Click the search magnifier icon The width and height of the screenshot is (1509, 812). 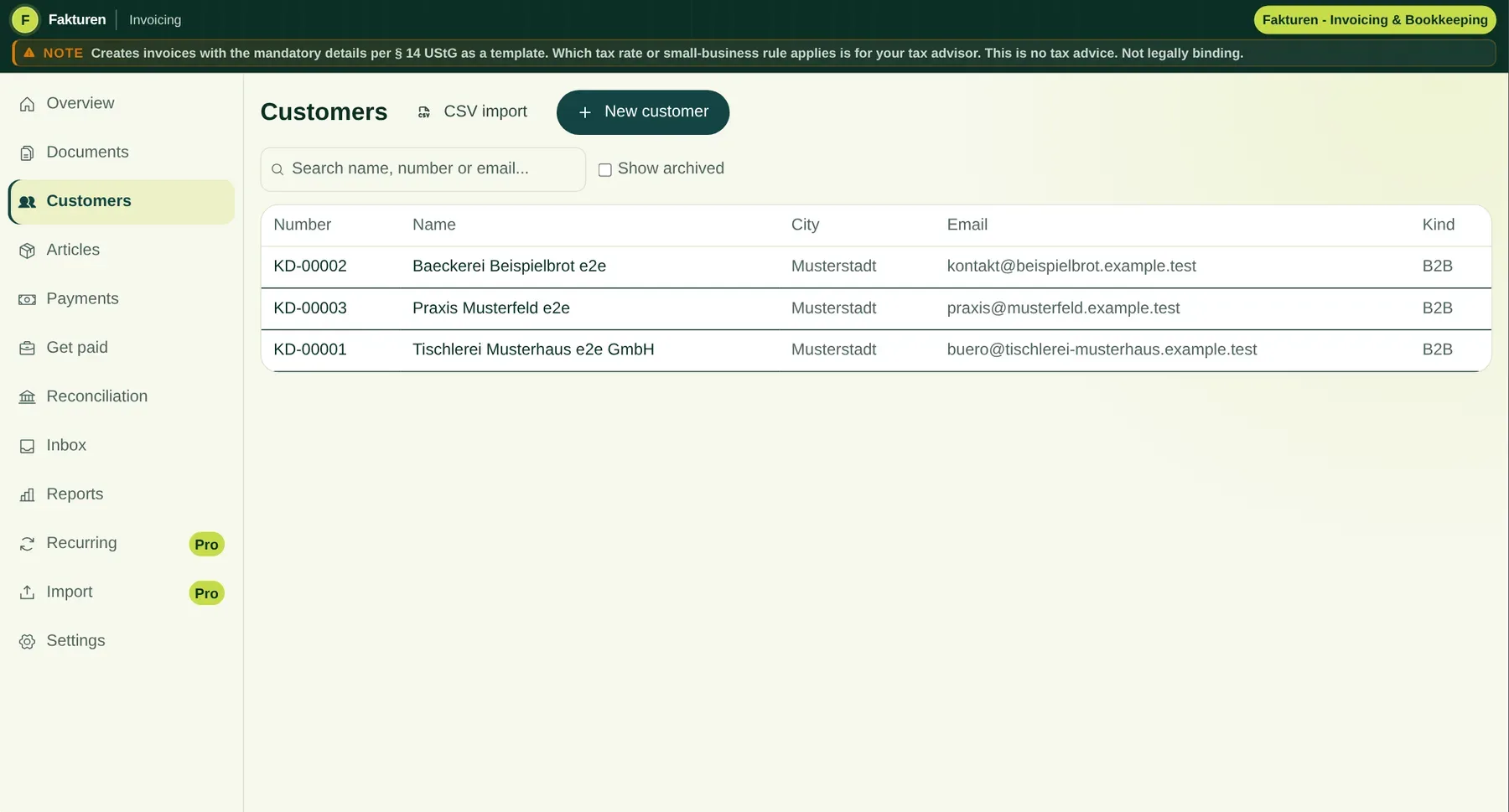pyautogui.click(x=277, y=169)
